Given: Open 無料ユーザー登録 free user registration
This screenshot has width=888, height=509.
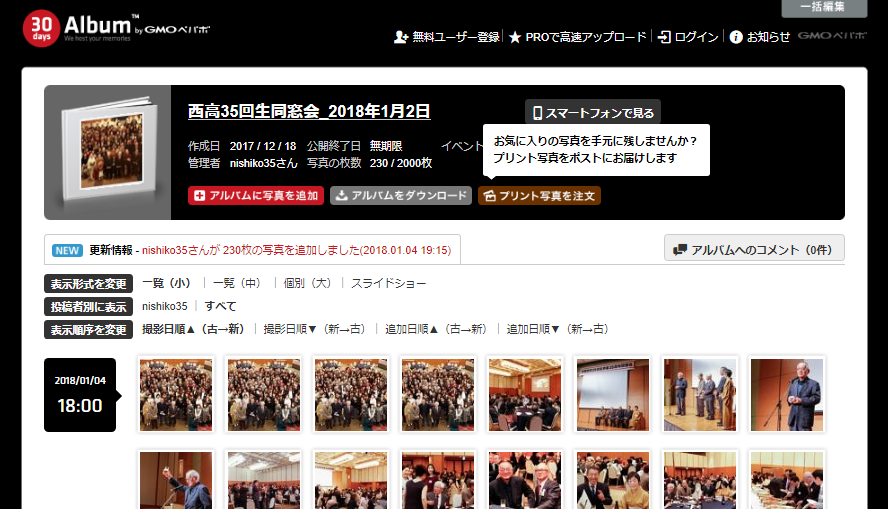Looking at the screenshot, I should coord(447,37).
